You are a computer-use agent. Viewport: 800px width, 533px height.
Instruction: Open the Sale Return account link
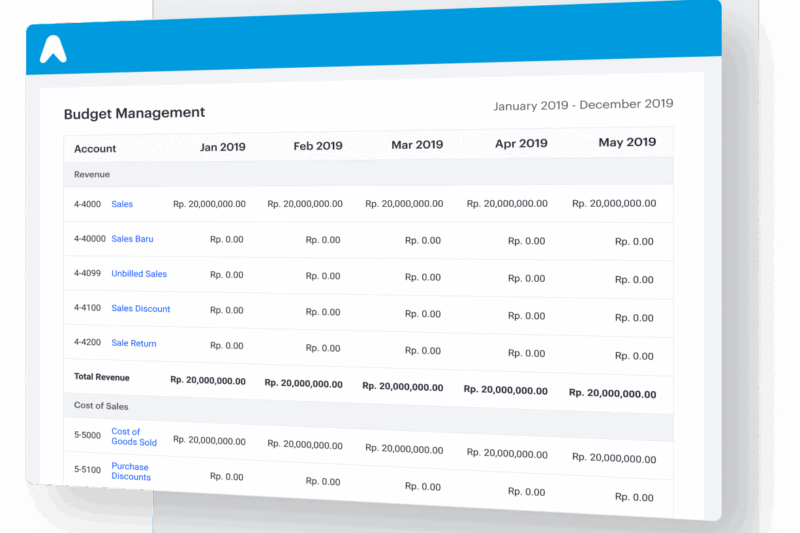click(134, 343)
